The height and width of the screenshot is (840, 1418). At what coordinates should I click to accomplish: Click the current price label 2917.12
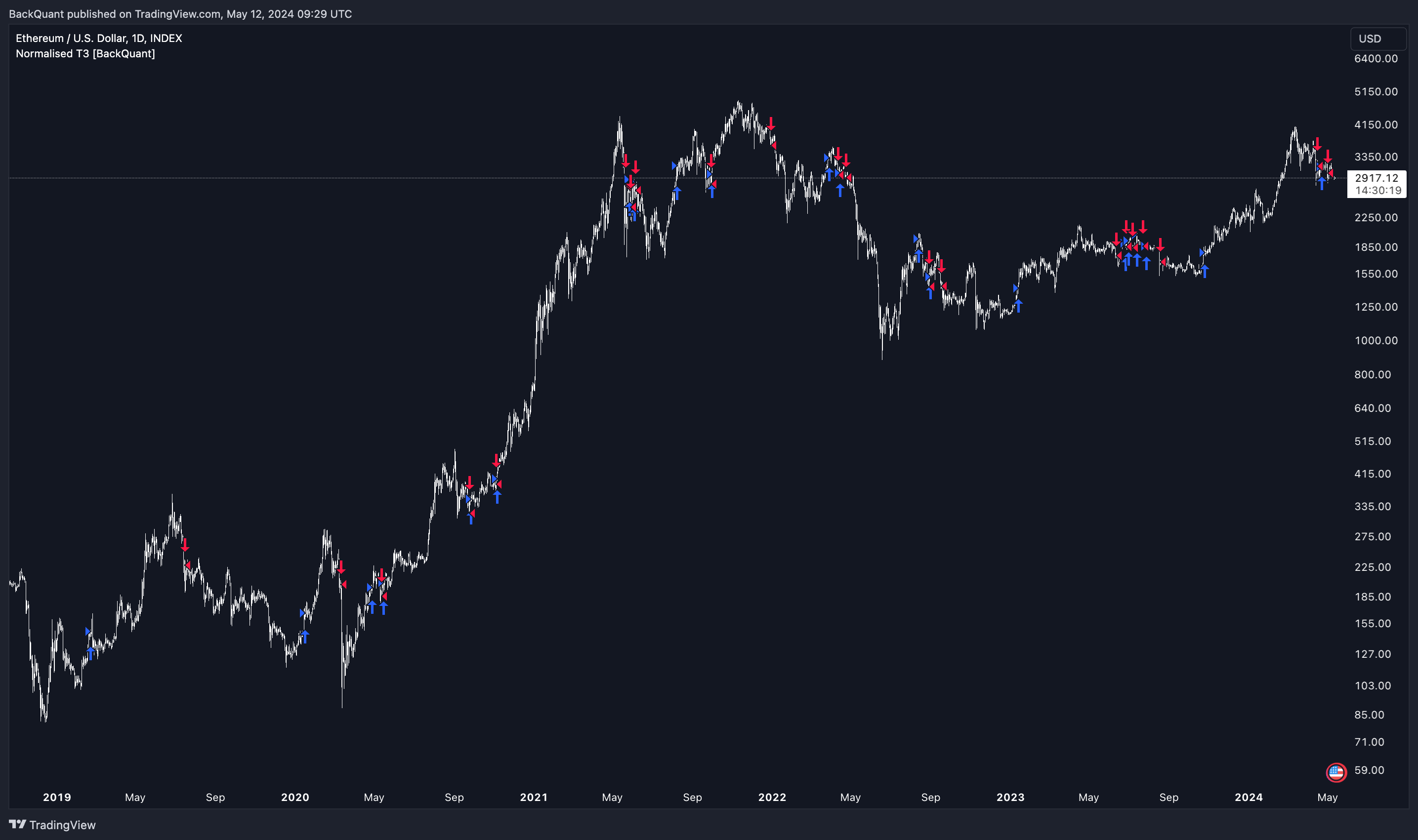[1376, 178]
